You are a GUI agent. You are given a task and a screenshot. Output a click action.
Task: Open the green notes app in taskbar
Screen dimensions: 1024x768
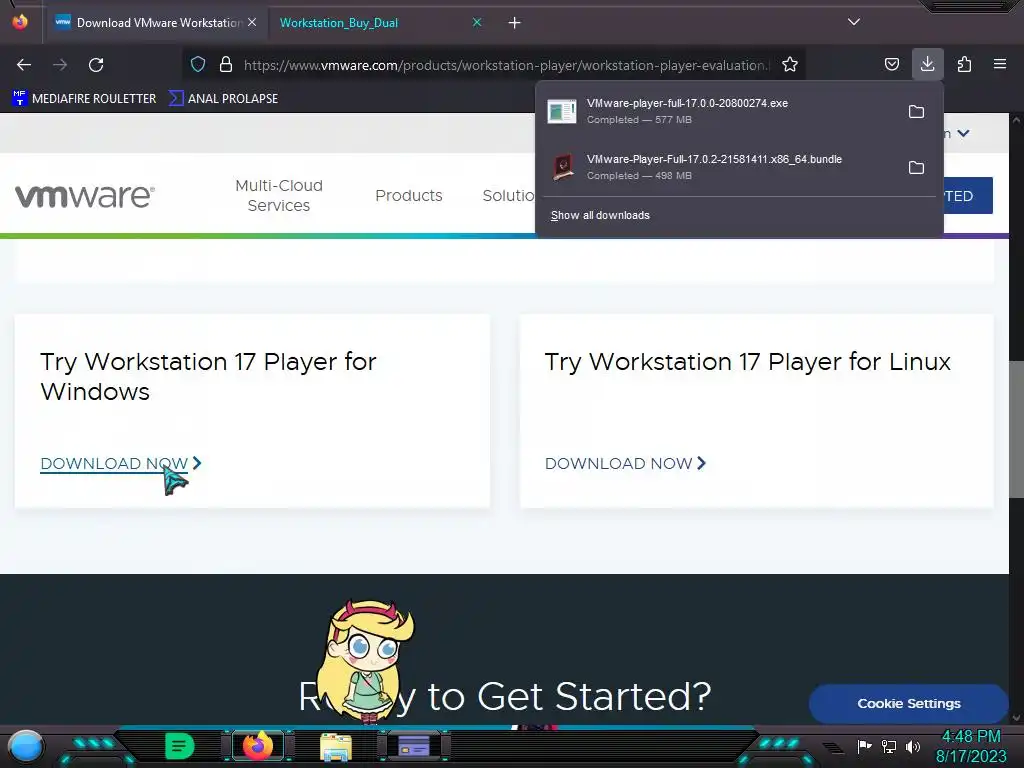click(180, 746)
